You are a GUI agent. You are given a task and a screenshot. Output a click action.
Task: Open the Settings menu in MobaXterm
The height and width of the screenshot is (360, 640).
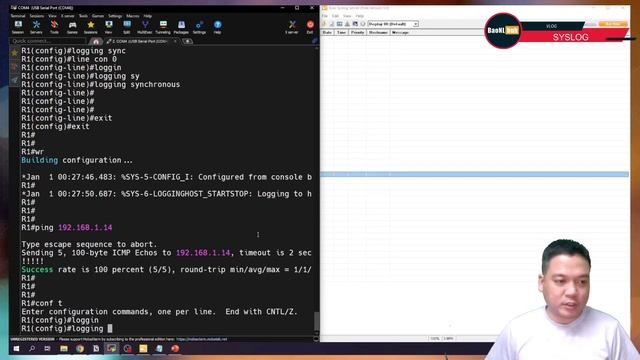pyautogui.click(x=115, y=16)
